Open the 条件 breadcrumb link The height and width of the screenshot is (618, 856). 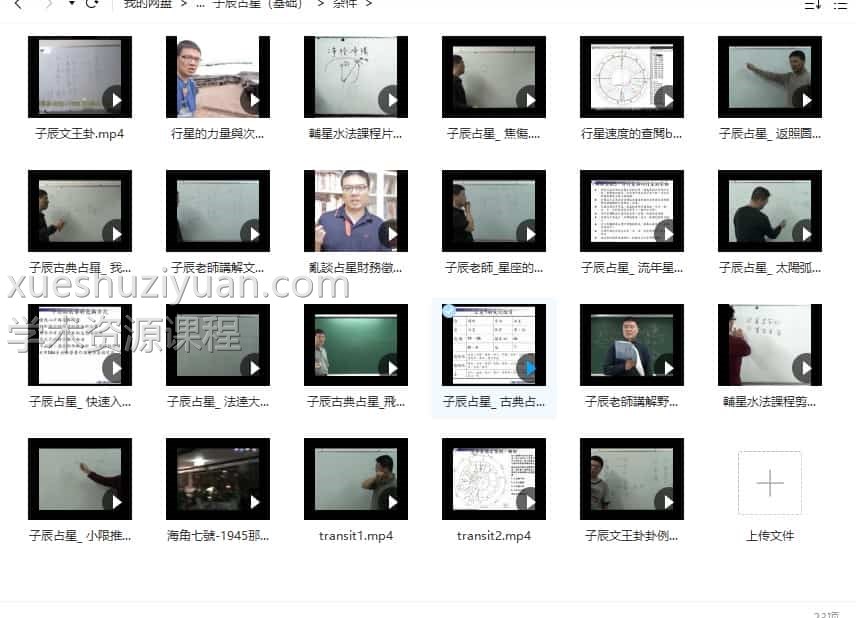coord(344,4)
